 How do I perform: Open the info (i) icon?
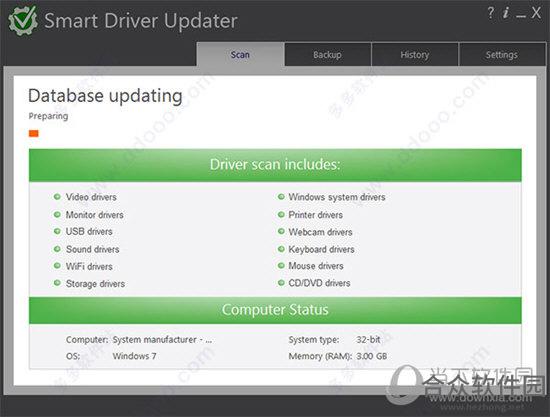[506, 13]
